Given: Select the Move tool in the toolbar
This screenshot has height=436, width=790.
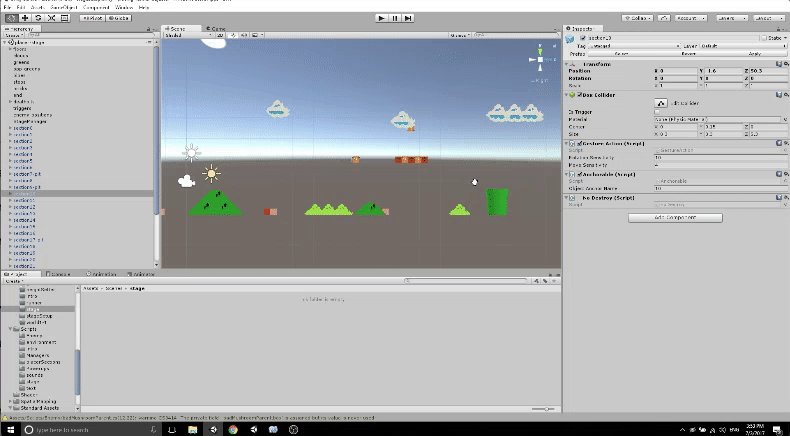Looking at the screenshot, I should (25, 18).
